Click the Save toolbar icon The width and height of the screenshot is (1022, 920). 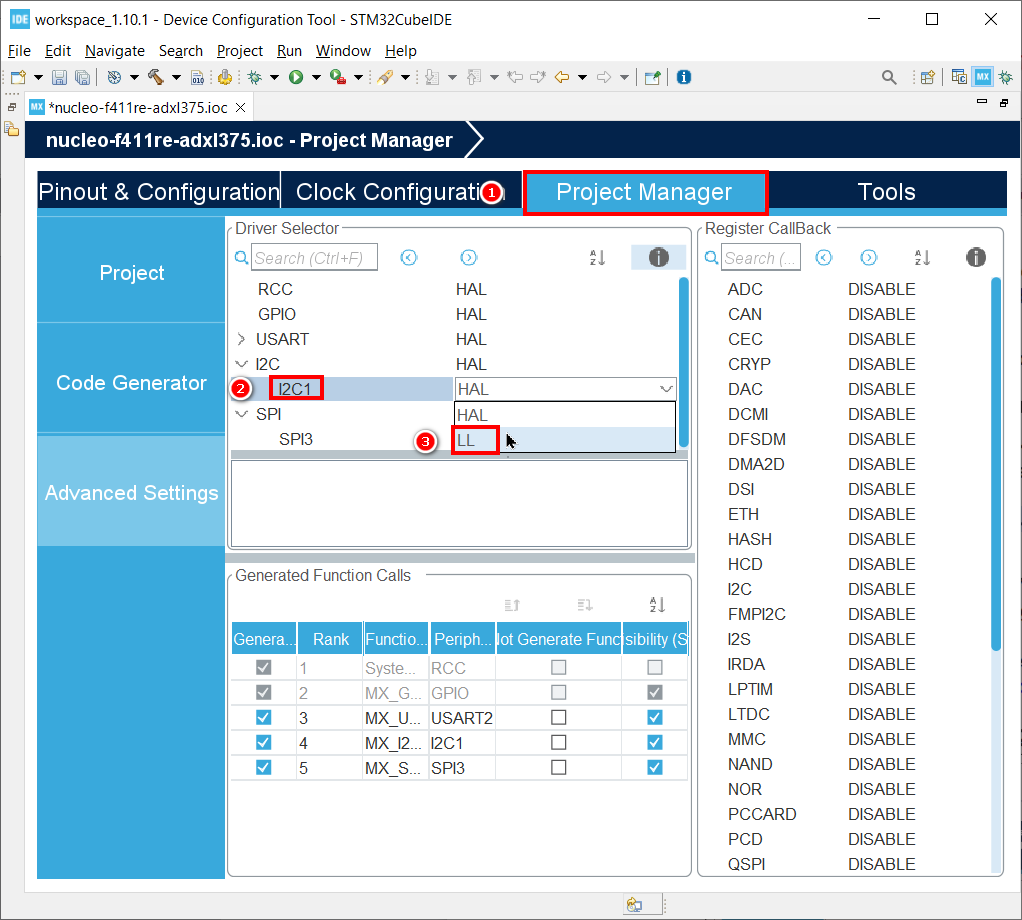pyautogui.click(x=59, y=78)
